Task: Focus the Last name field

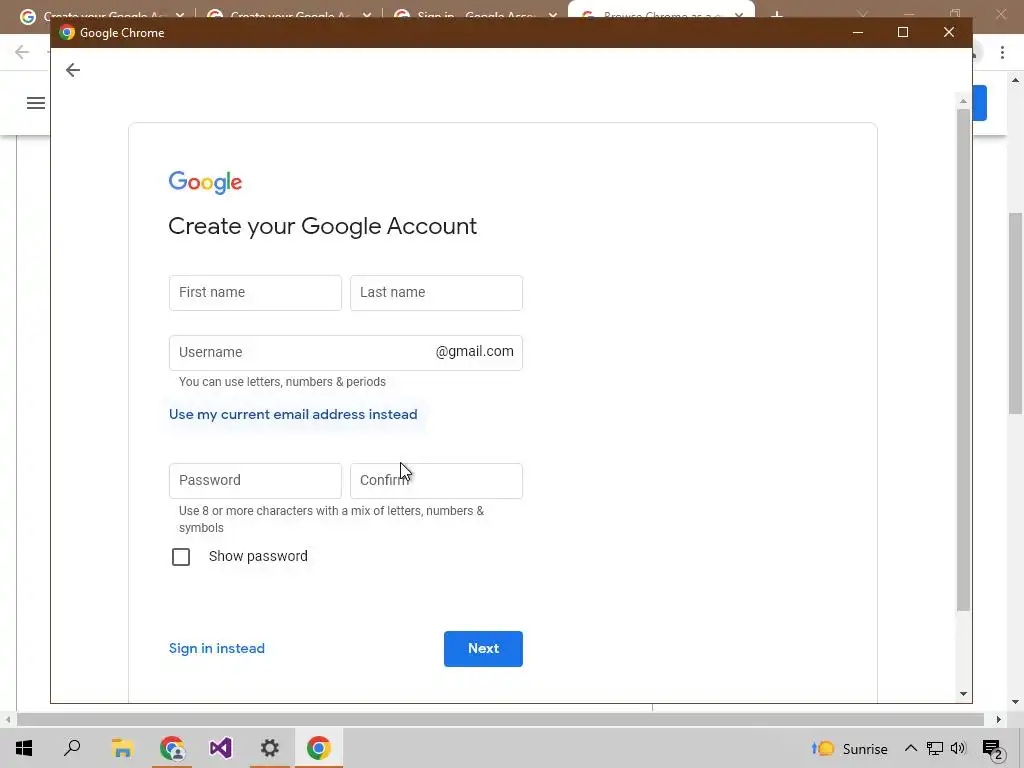Action: (436, 293)
